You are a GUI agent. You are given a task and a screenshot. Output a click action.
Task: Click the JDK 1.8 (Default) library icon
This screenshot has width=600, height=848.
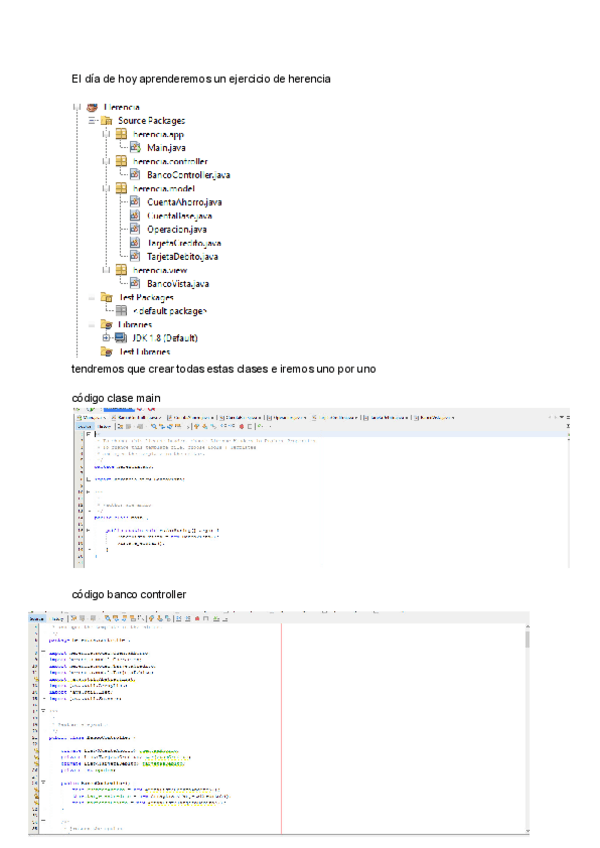(121, 338)
